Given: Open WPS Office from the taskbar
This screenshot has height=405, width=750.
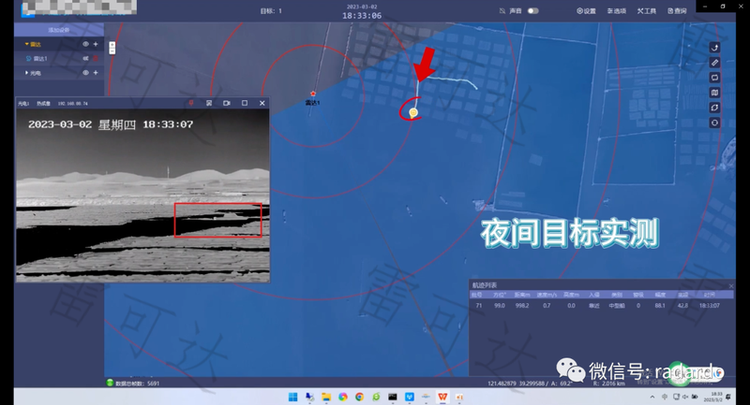Looking at the screenshot, I should tap(442, 397).
